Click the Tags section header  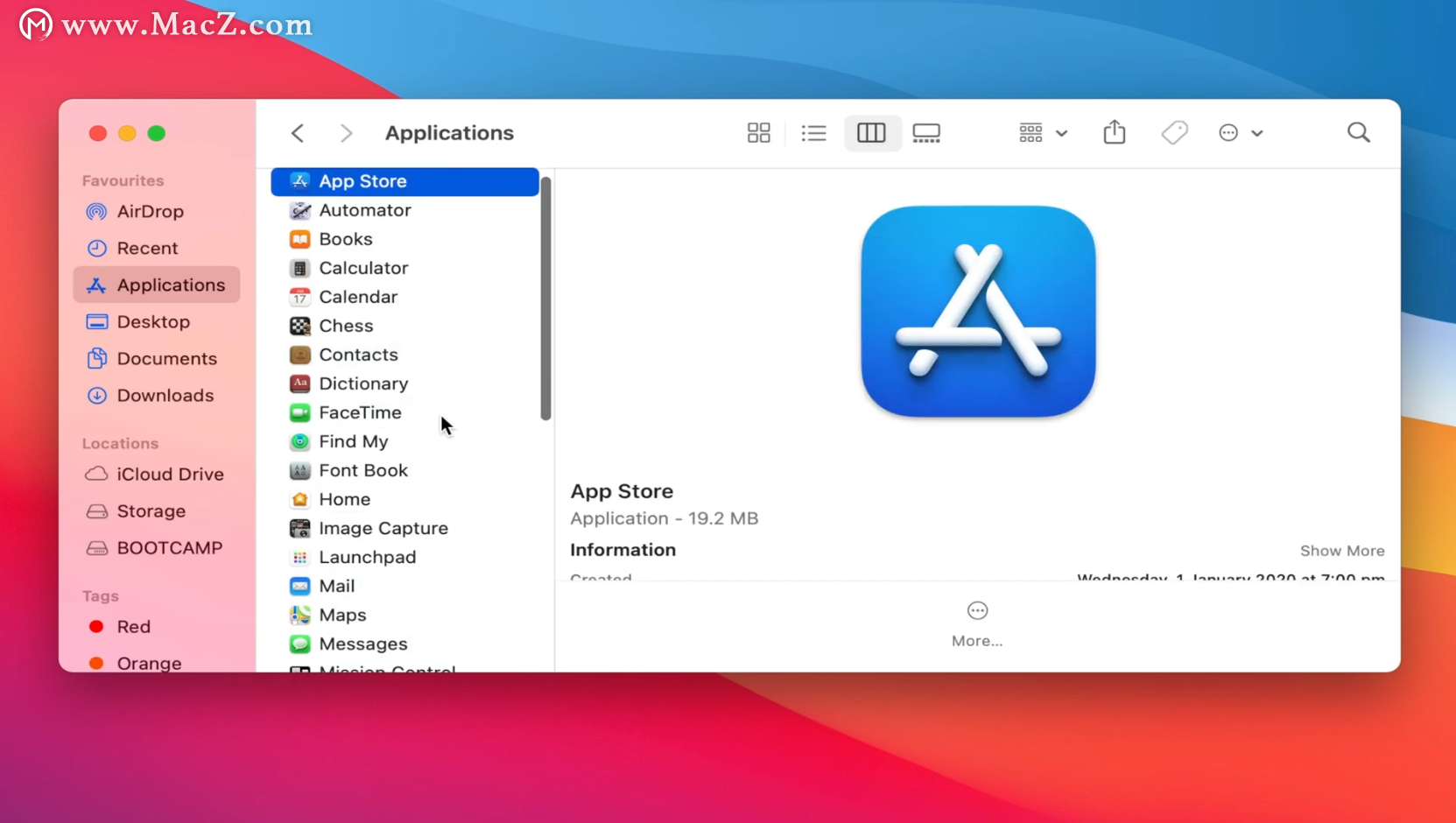tap(100, 596)
